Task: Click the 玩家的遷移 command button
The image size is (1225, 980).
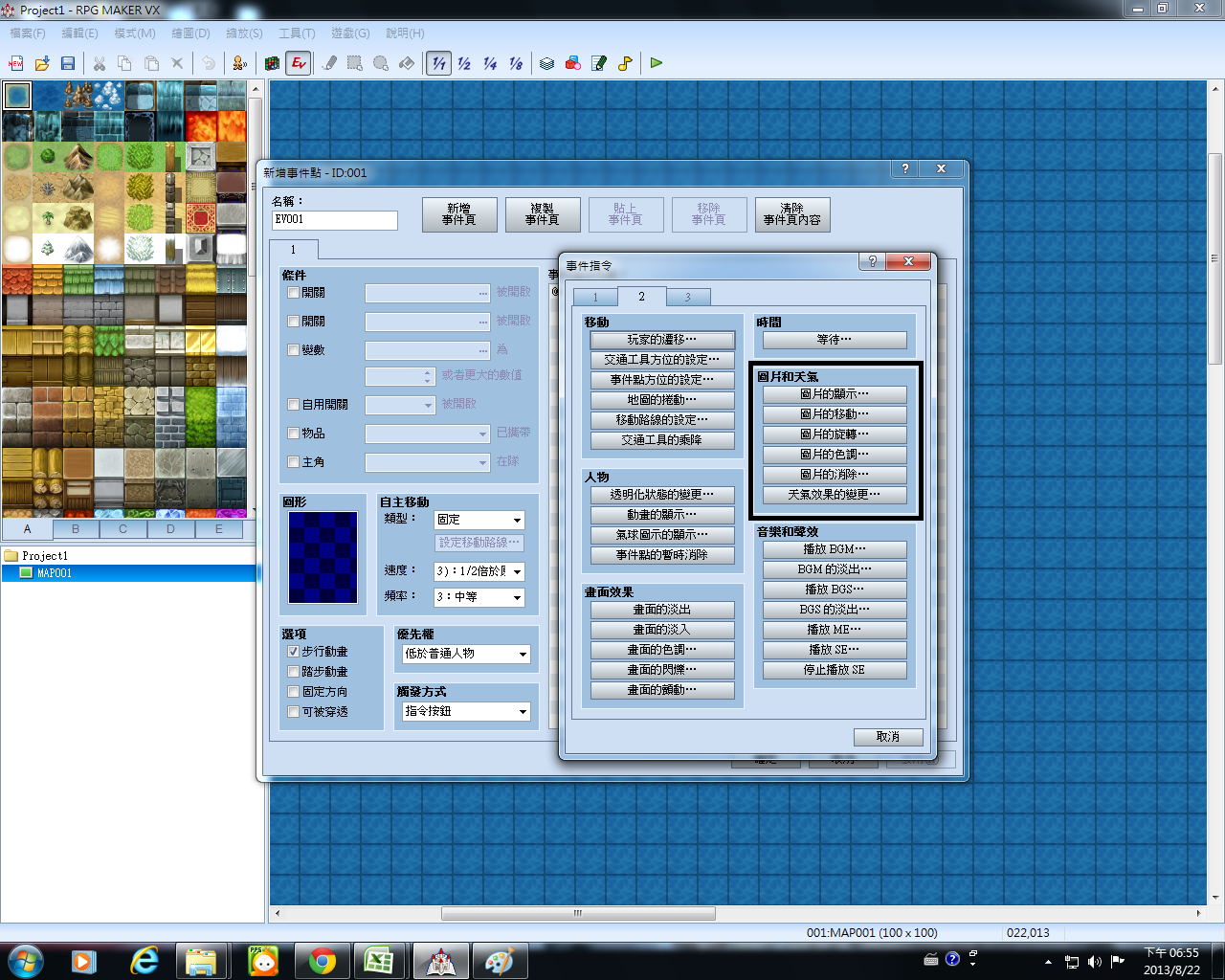Action: pyautogui.click(x=662, y=340)
